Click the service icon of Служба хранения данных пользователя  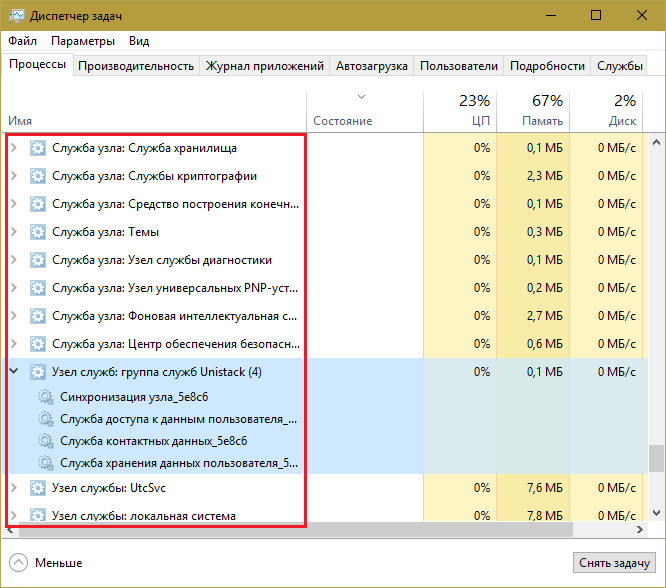click(x=46, y=463)
